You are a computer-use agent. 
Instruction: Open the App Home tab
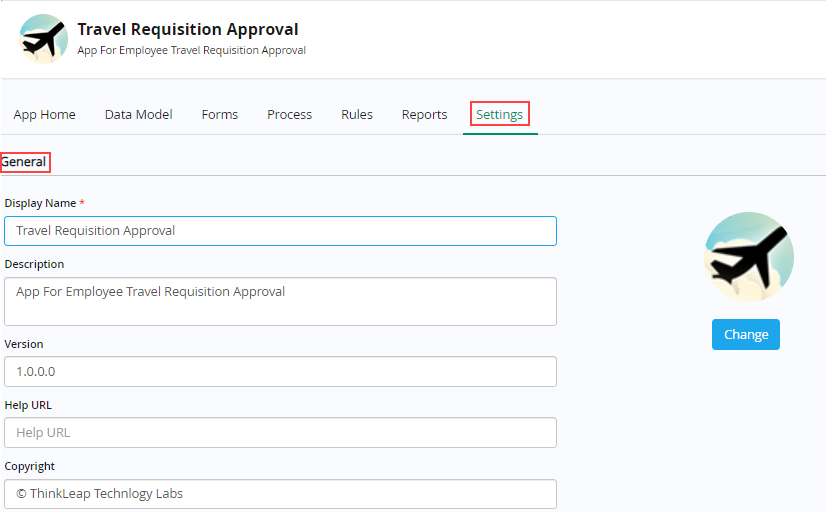point(44,114)
